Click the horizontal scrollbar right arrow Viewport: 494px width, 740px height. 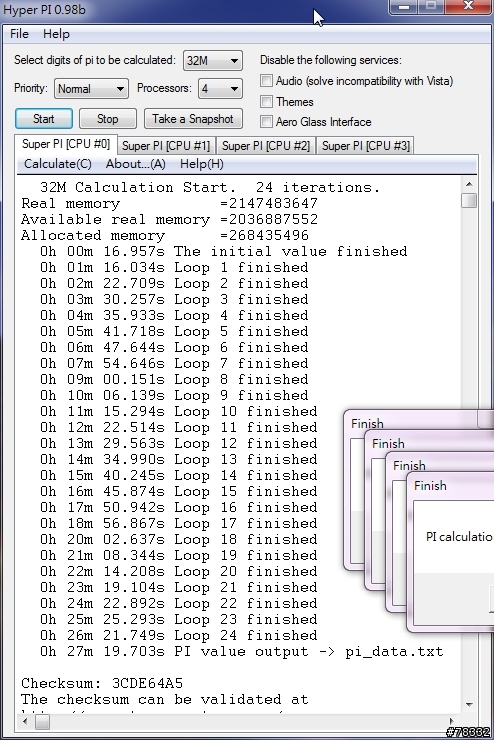tap(452, 721)
